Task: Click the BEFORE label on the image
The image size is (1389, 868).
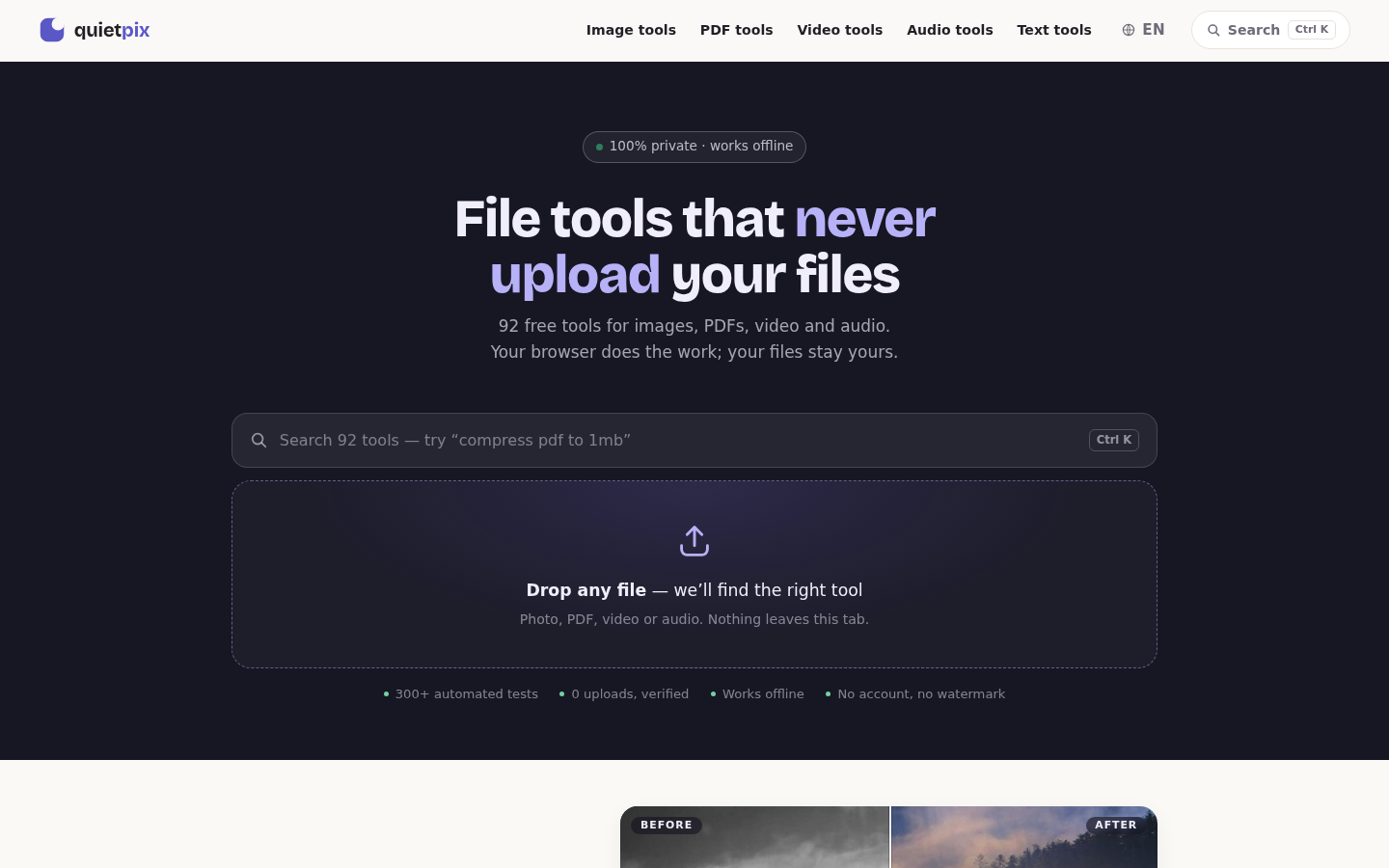Action: coord(667,826)
